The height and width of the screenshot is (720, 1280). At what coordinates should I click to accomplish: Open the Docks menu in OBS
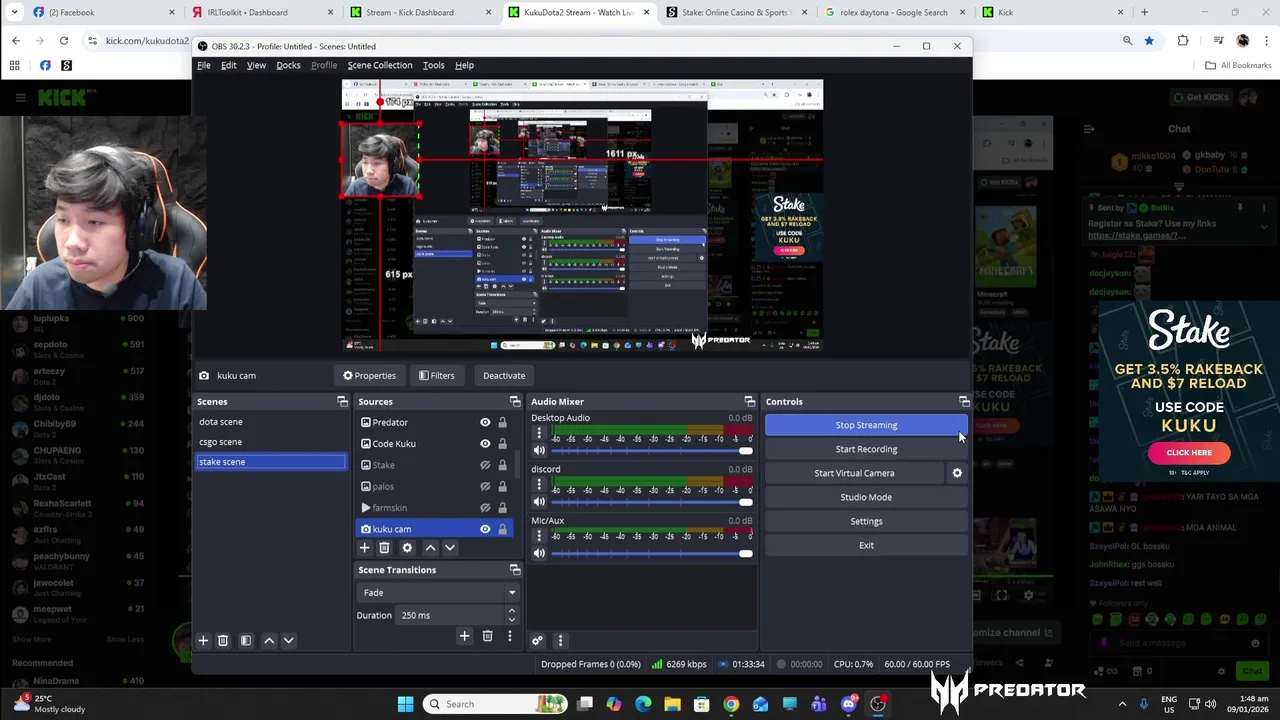288,65
